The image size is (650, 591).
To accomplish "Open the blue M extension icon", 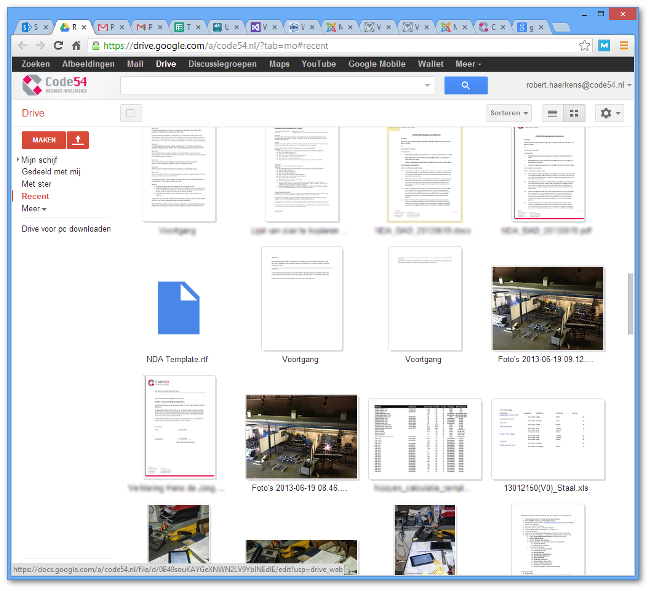I will coord(604,46).
